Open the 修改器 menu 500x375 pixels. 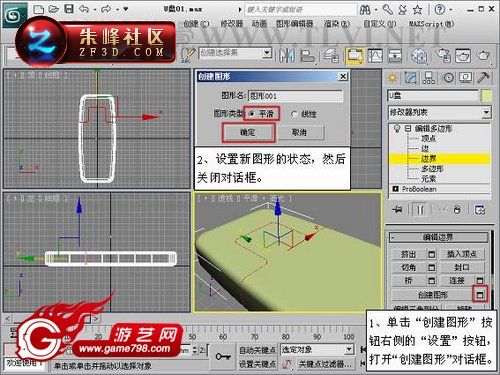click(x=232, y=24)
